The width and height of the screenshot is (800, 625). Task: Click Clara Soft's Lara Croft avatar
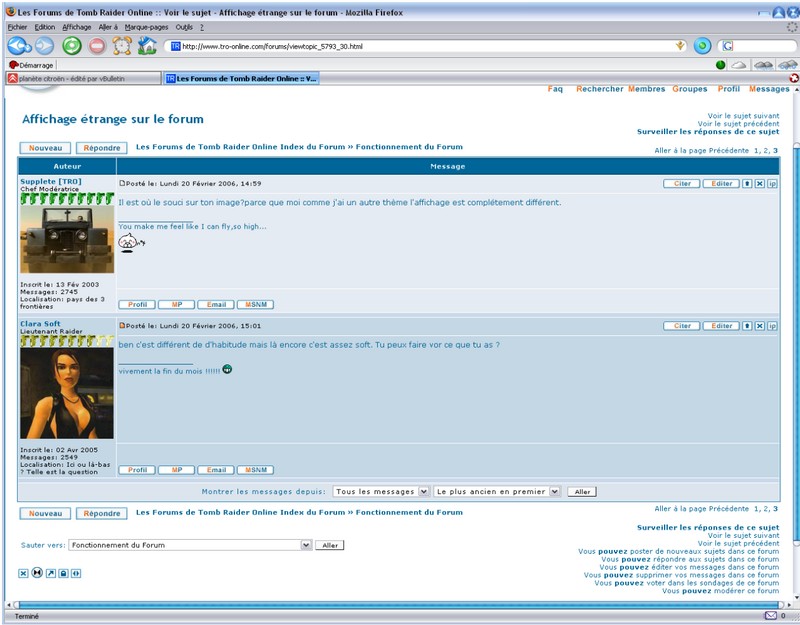pos(67,393)
